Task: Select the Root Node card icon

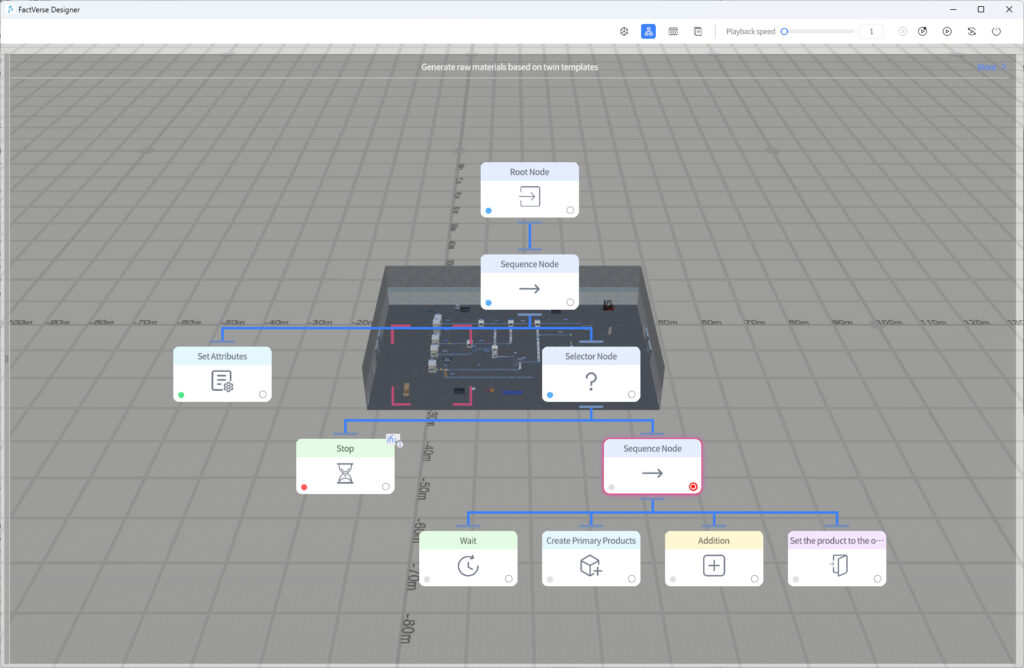Action: (x=530, y=196)
